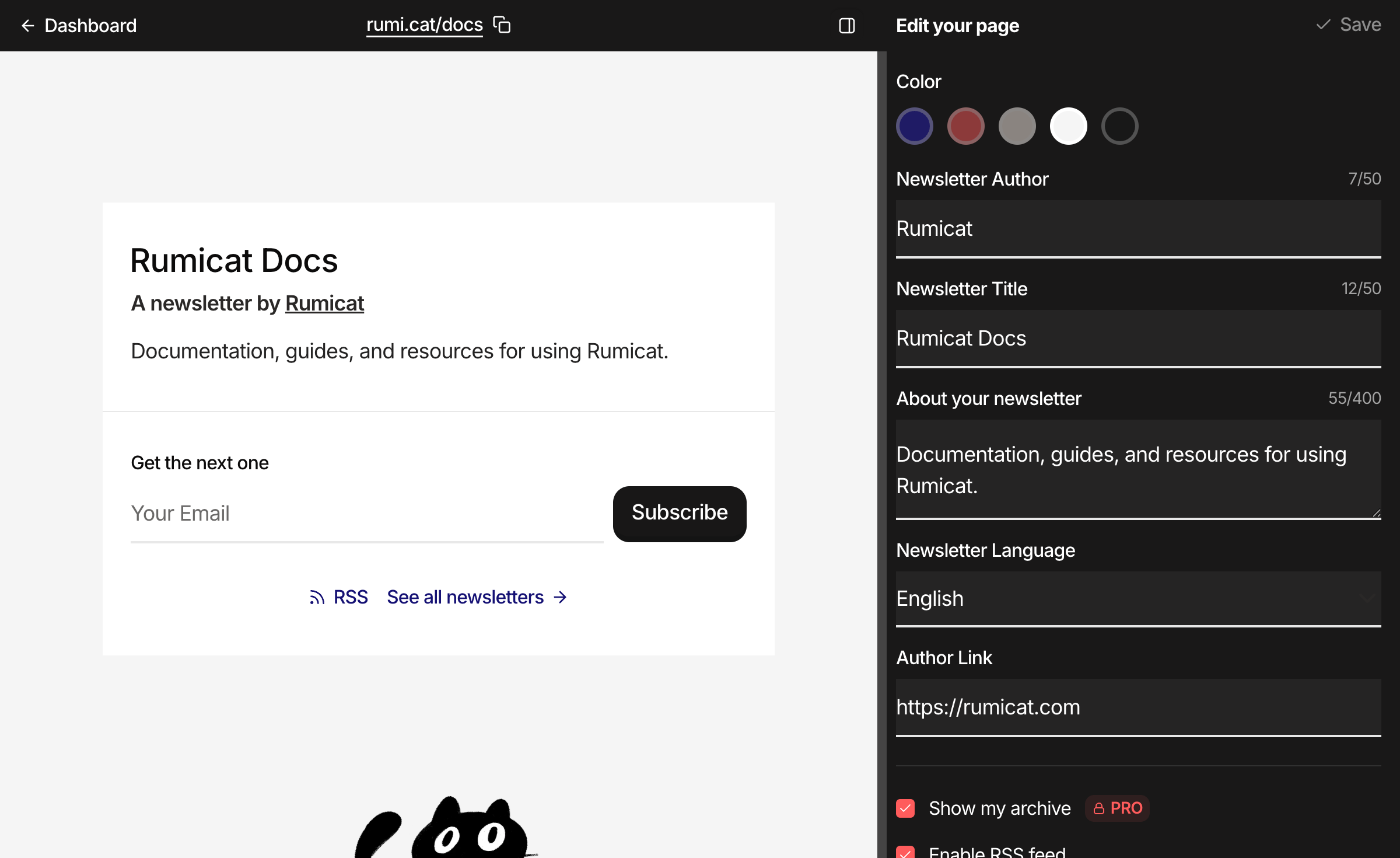Screen dimensions: 1400x858
Task: Select the dark black color option
Action: tap(1119, 126)
